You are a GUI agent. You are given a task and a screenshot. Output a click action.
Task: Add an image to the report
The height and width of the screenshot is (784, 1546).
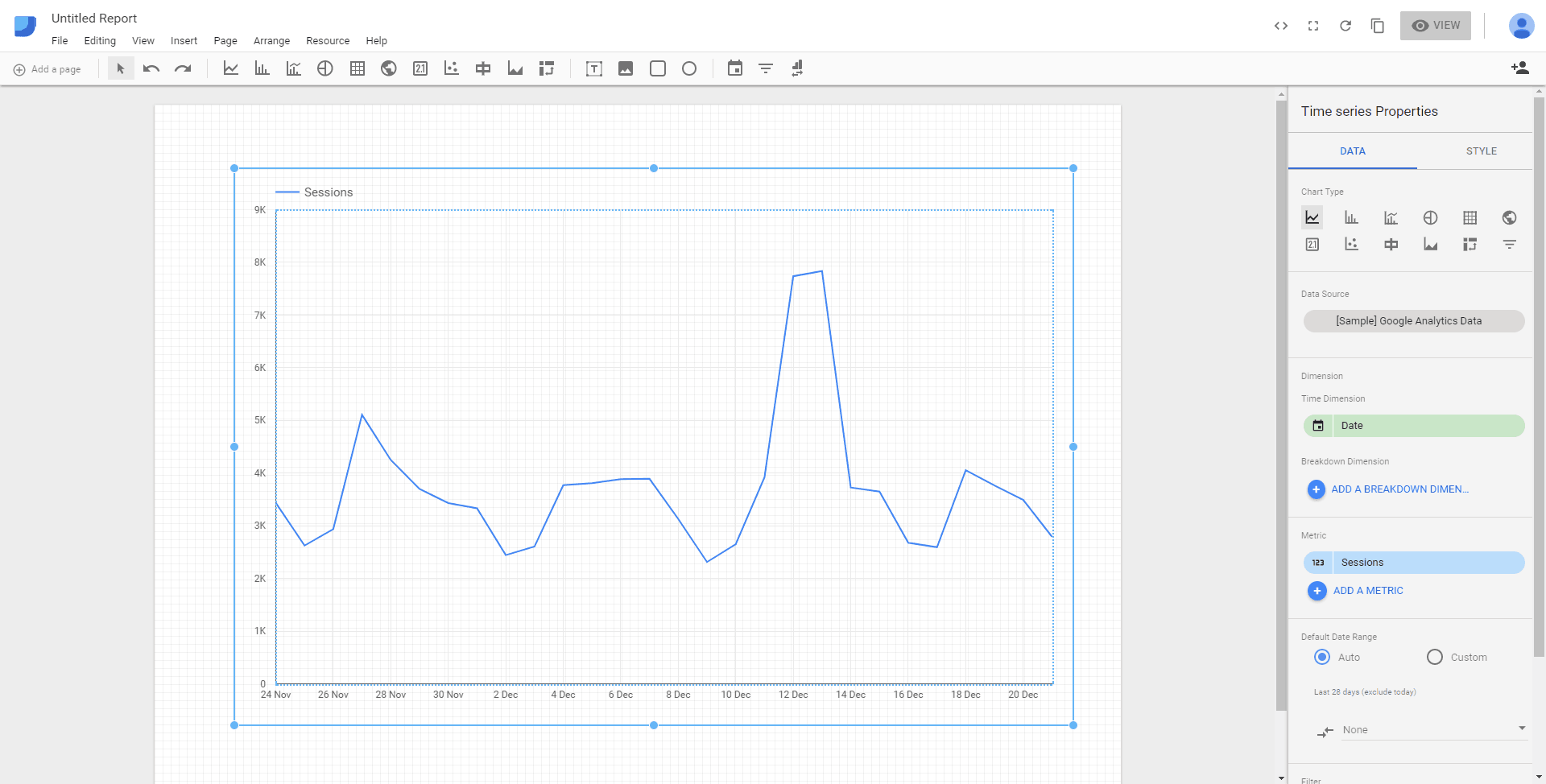click(x=626, y=68)
